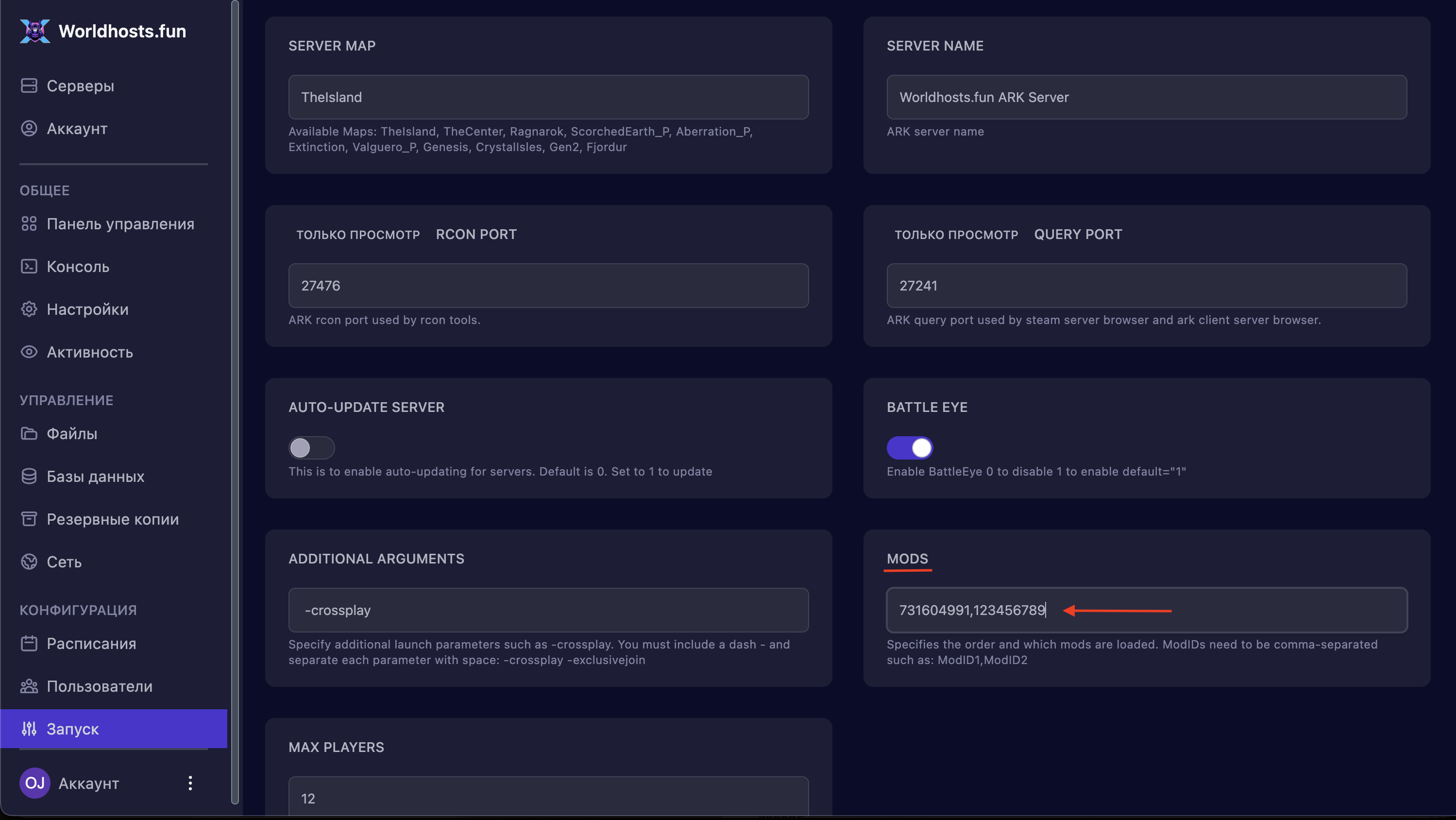Open account options three-dot menu
The width and height of the screenshot is (1456, 820).
tap(190, 783)
